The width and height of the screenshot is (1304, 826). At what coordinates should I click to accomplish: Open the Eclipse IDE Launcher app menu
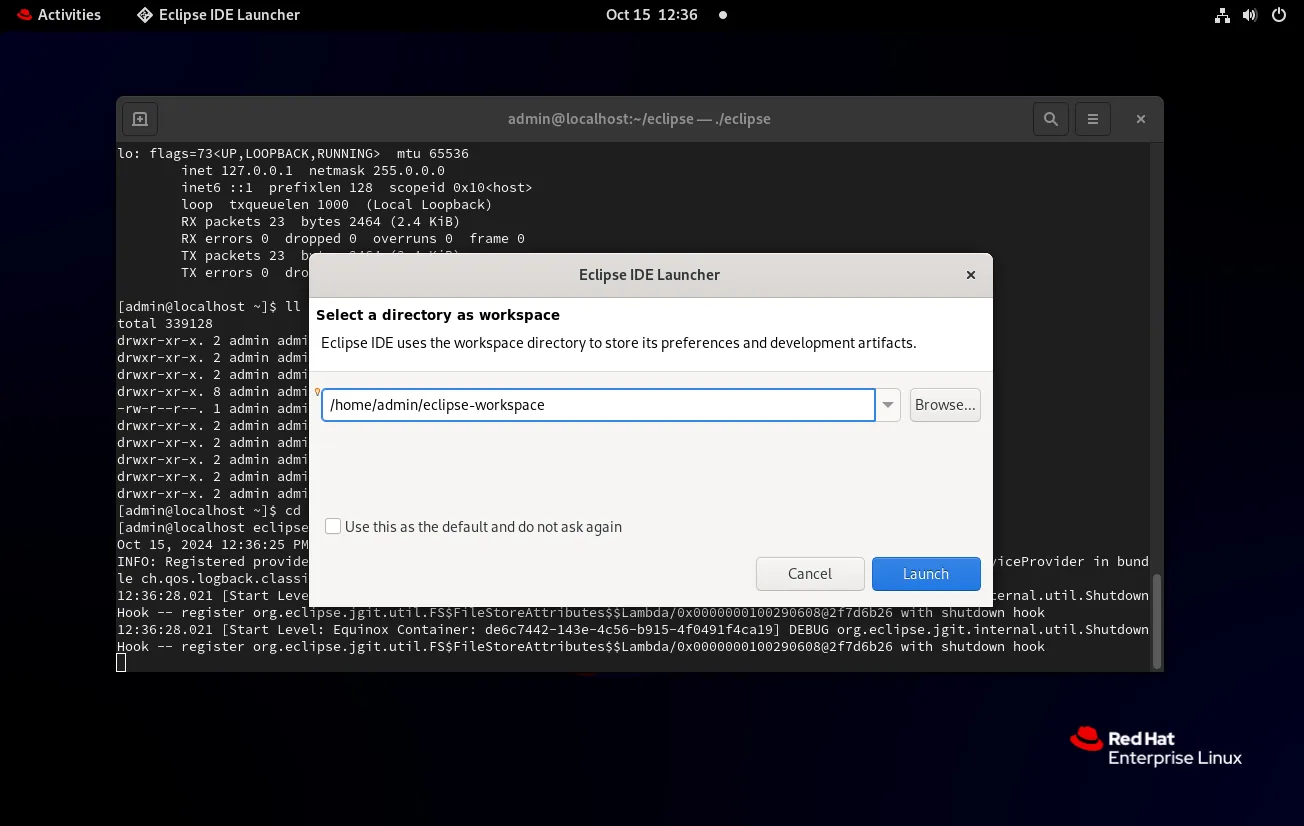[218, 15]
